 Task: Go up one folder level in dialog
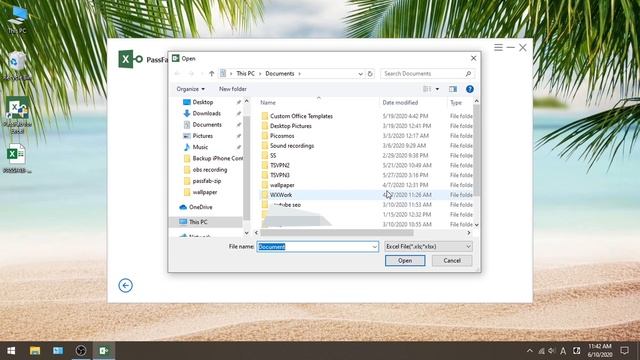pyautogui.click(x=211, y=73)
